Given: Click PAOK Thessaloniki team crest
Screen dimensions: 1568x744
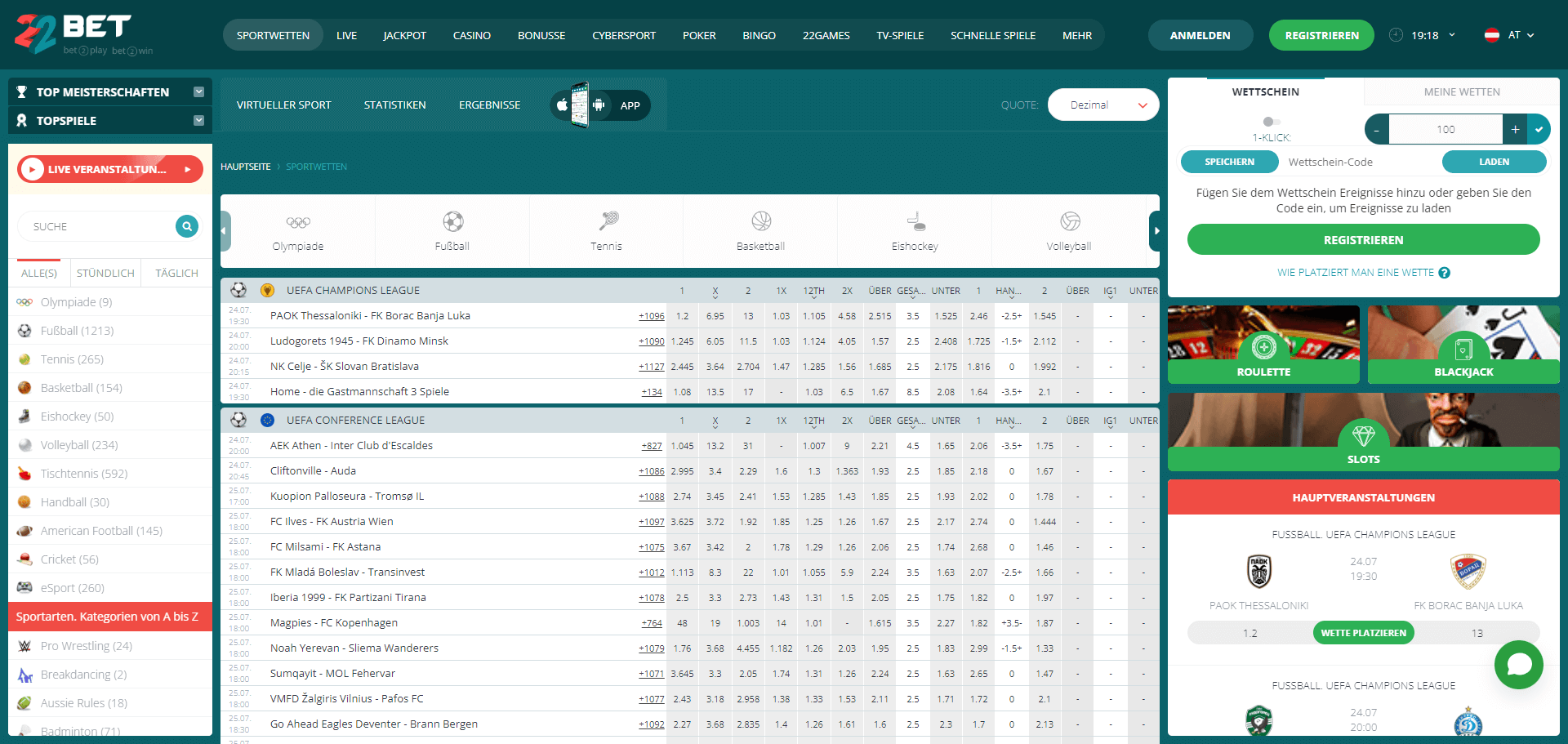Looking at the screenshot, I should (1259, 571).
